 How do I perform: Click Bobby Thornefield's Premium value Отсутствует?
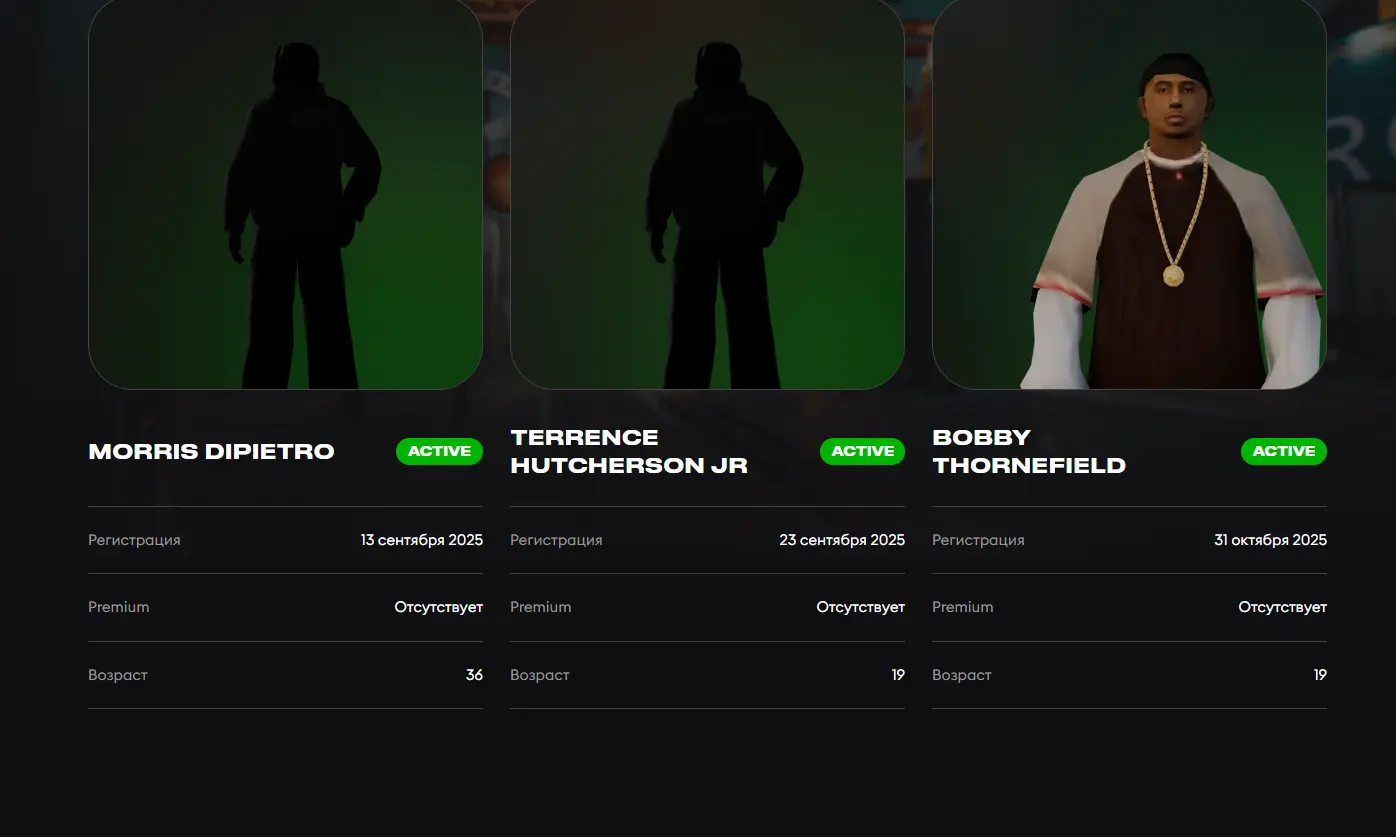click(x=1282, y=607)
